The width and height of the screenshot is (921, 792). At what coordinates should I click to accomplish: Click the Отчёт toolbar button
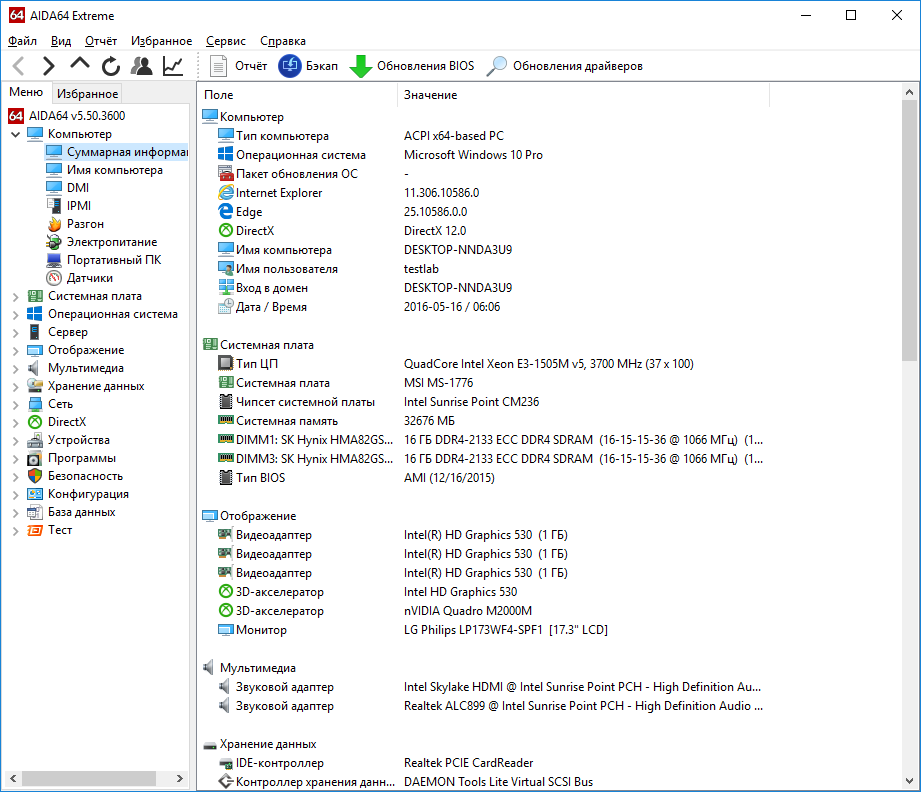pyautogui.click(x=240, y=66)
